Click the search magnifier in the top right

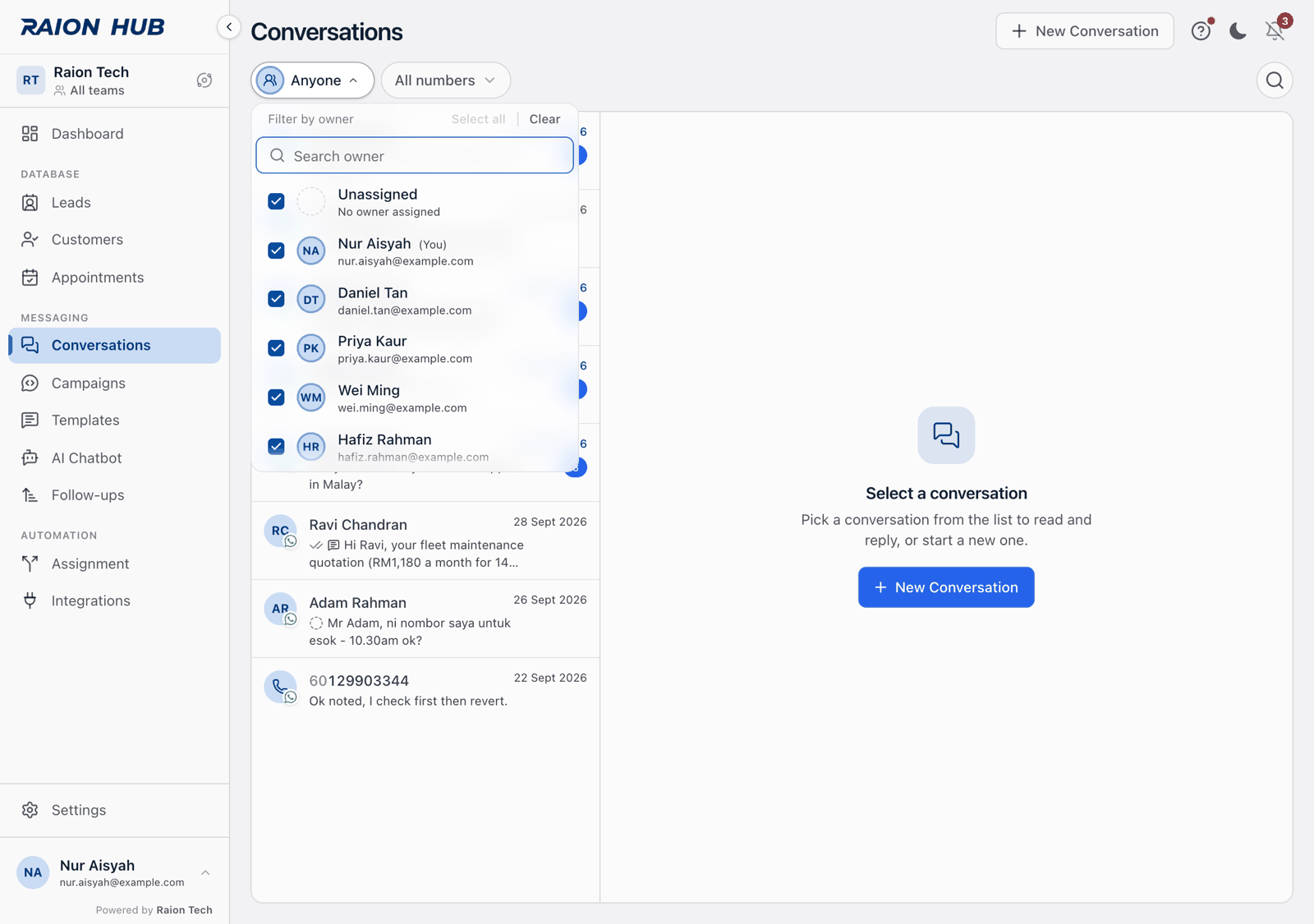[1275, 80]
